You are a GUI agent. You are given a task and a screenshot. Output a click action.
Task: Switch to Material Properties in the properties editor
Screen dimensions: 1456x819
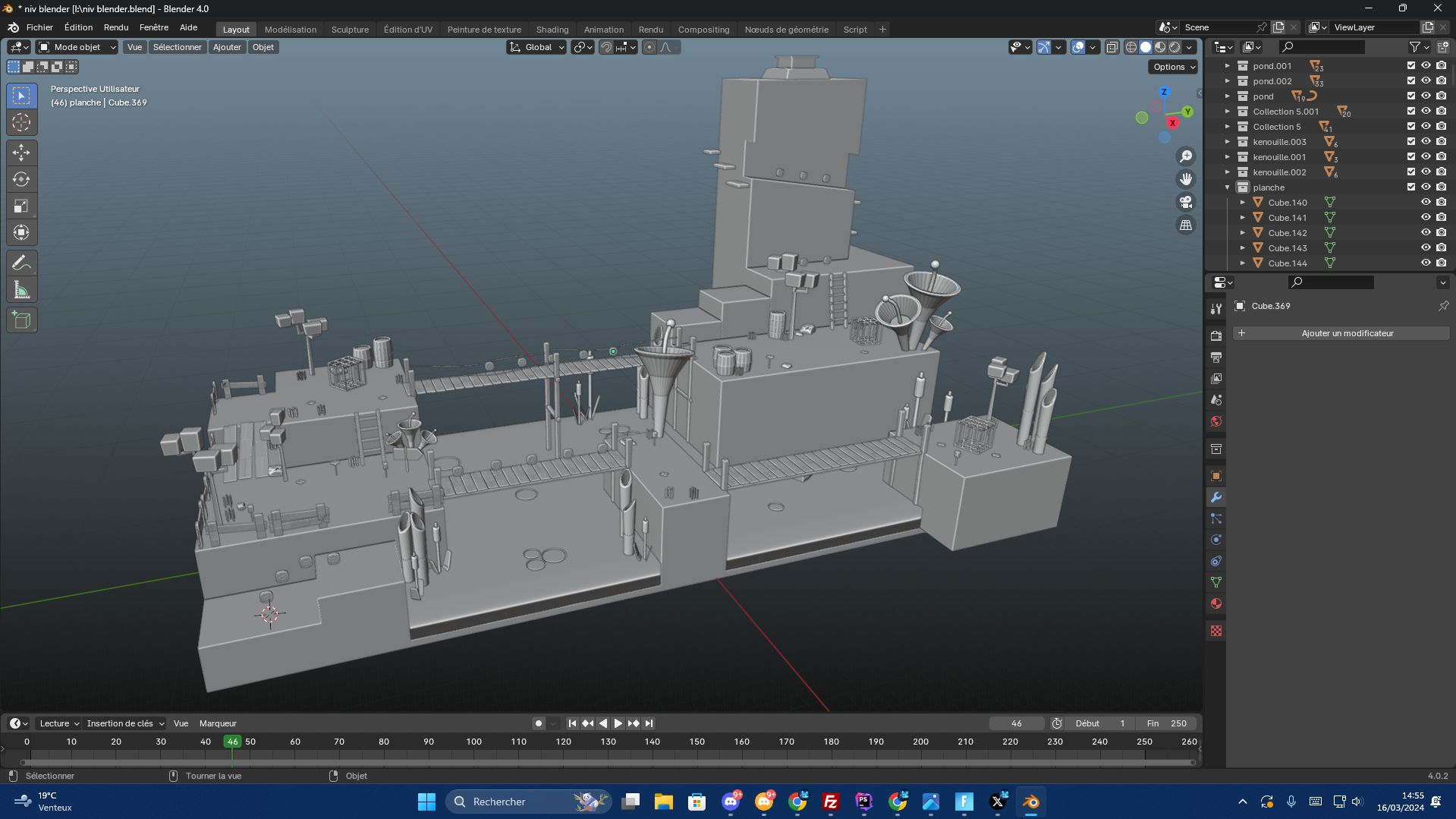tap(1215, 603)
